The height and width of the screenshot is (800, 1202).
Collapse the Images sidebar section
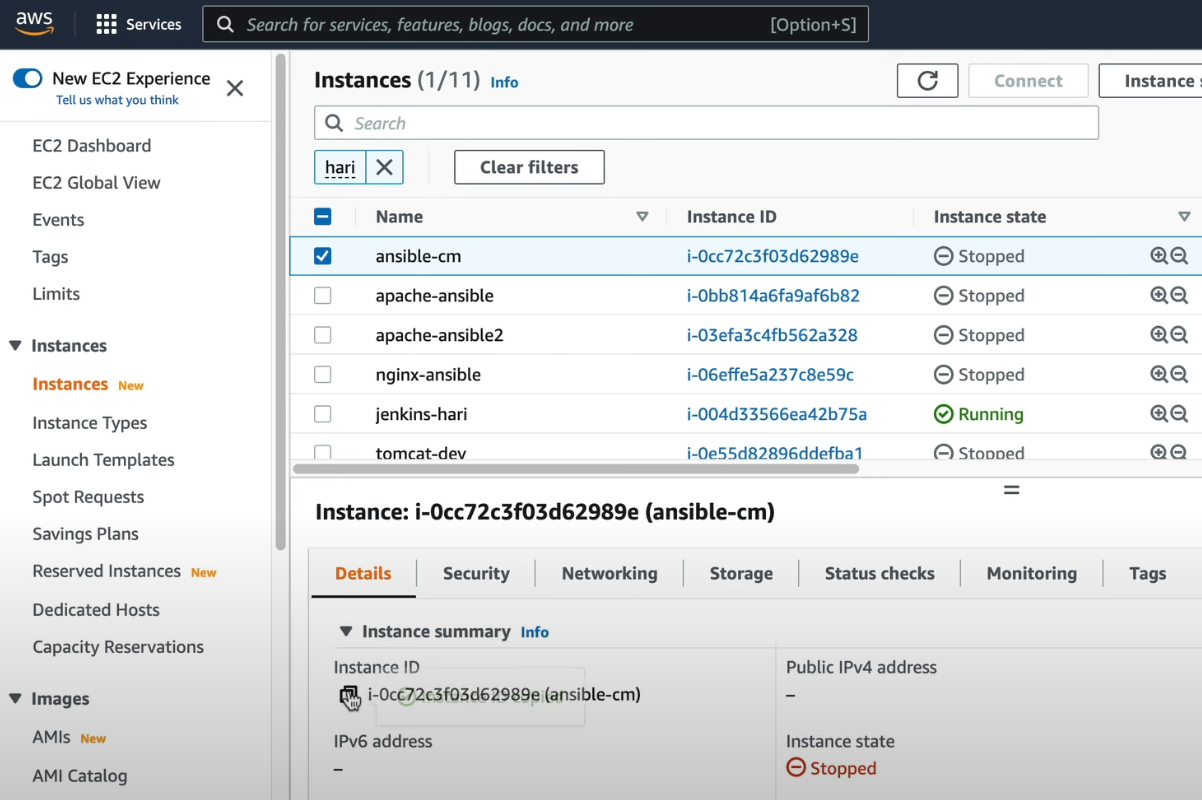(15, 699)
